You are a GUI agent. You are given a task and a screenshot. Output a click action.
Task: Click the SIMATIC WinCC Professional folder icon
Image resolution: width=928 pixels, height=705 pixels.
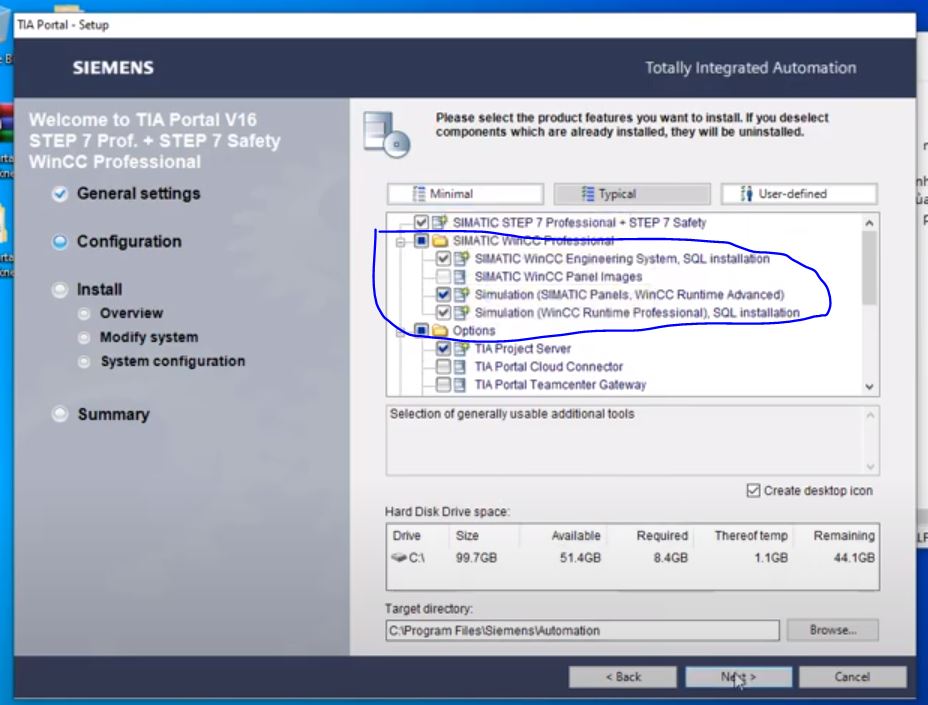[x=440, y=241]
